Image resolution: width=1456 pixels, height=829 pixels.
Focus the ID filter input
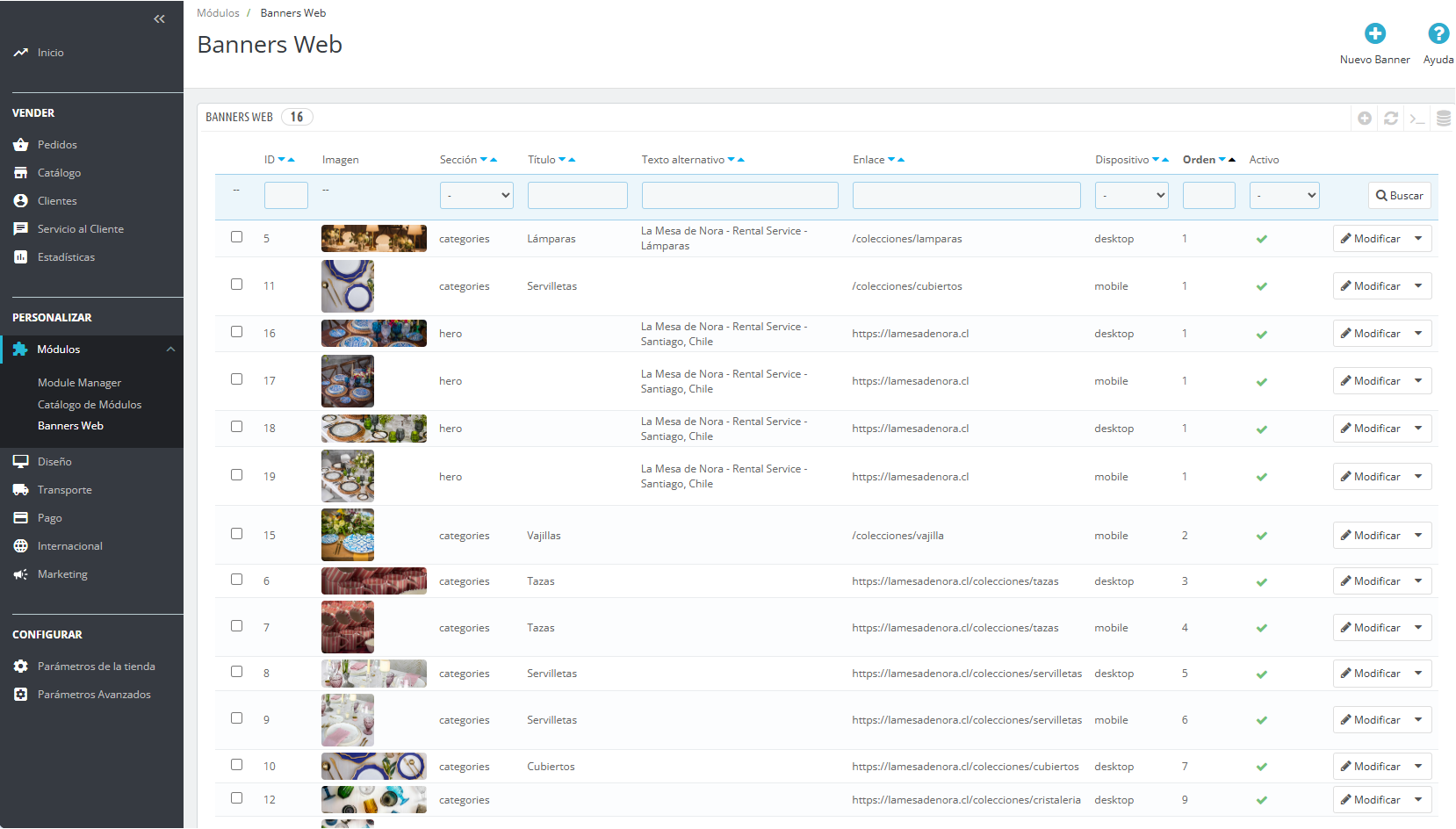click(286, 195)
